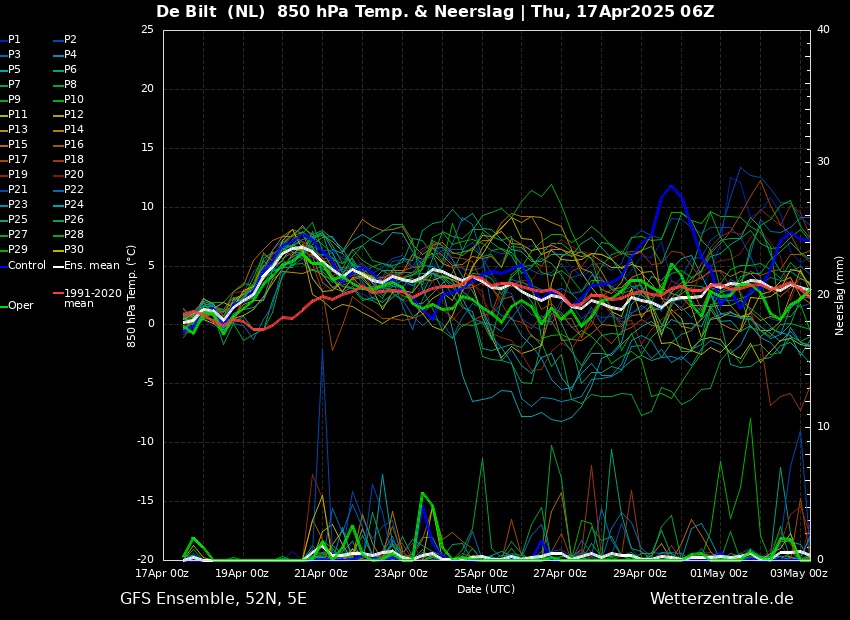Pick the P7 legend entry
Image resolution: width=850 pixels, height=620 pixels.
(x=11, y=85)
